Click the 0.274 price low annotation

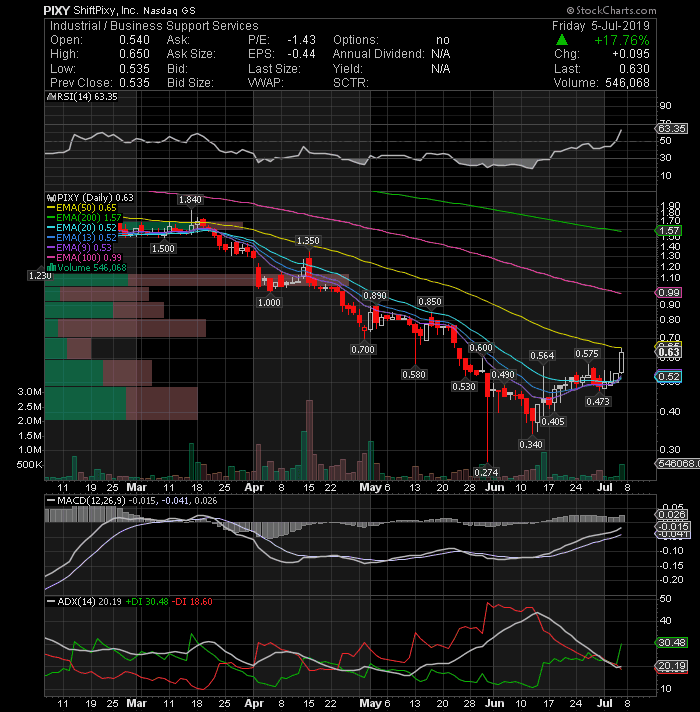(486, 472)
